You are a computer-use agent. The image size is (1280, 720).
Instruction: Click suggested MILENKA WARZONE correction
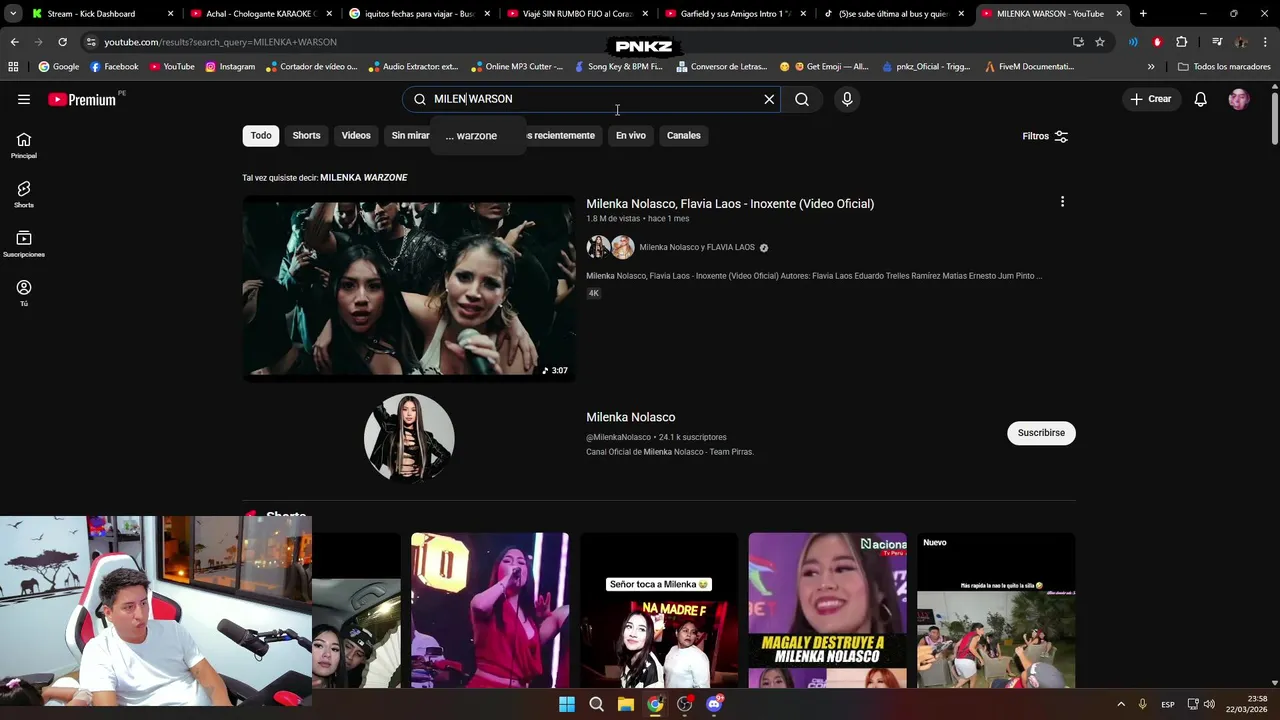click(363, 178)
